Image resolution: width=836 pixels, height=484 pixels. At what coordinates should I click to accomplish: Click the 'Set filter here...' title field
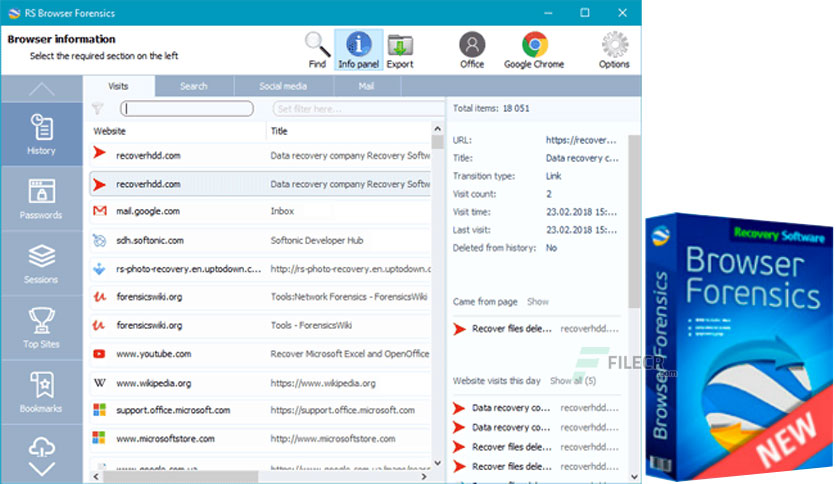pos(358,109)
